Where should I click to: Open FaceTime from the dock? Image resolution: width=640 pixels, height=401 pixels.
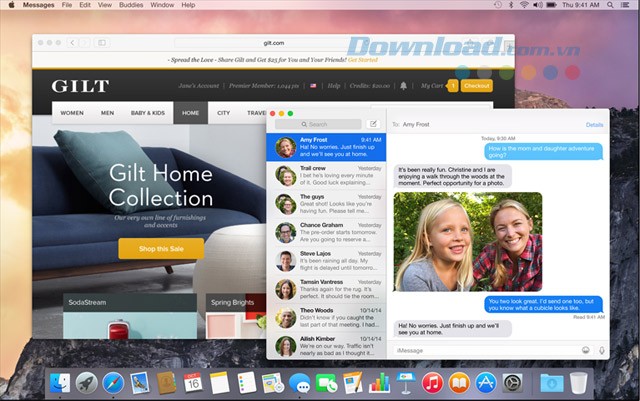tap(326, 382)
